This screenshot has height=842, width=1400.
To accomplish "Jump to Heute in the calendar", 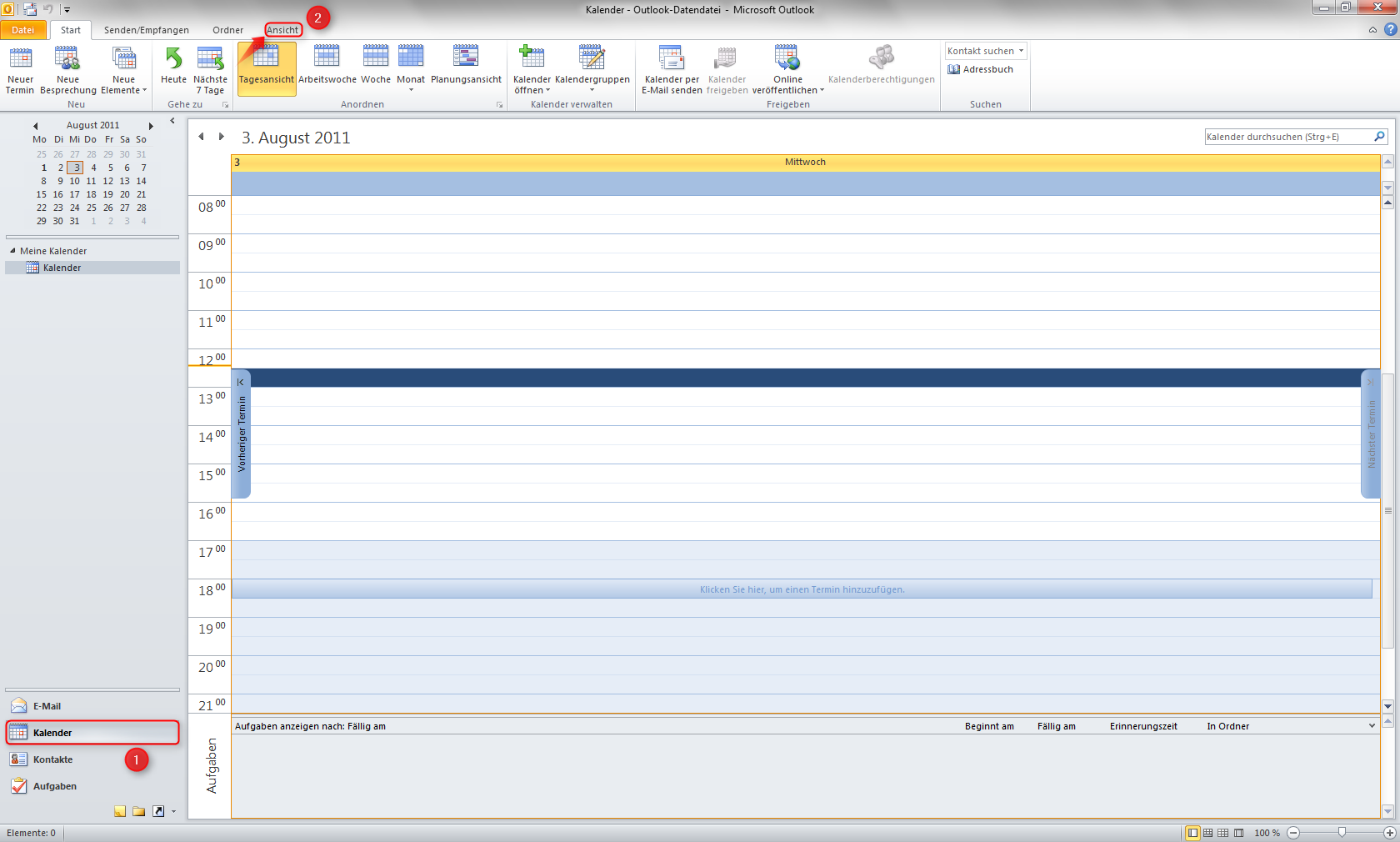I will (x=172, y=70).
